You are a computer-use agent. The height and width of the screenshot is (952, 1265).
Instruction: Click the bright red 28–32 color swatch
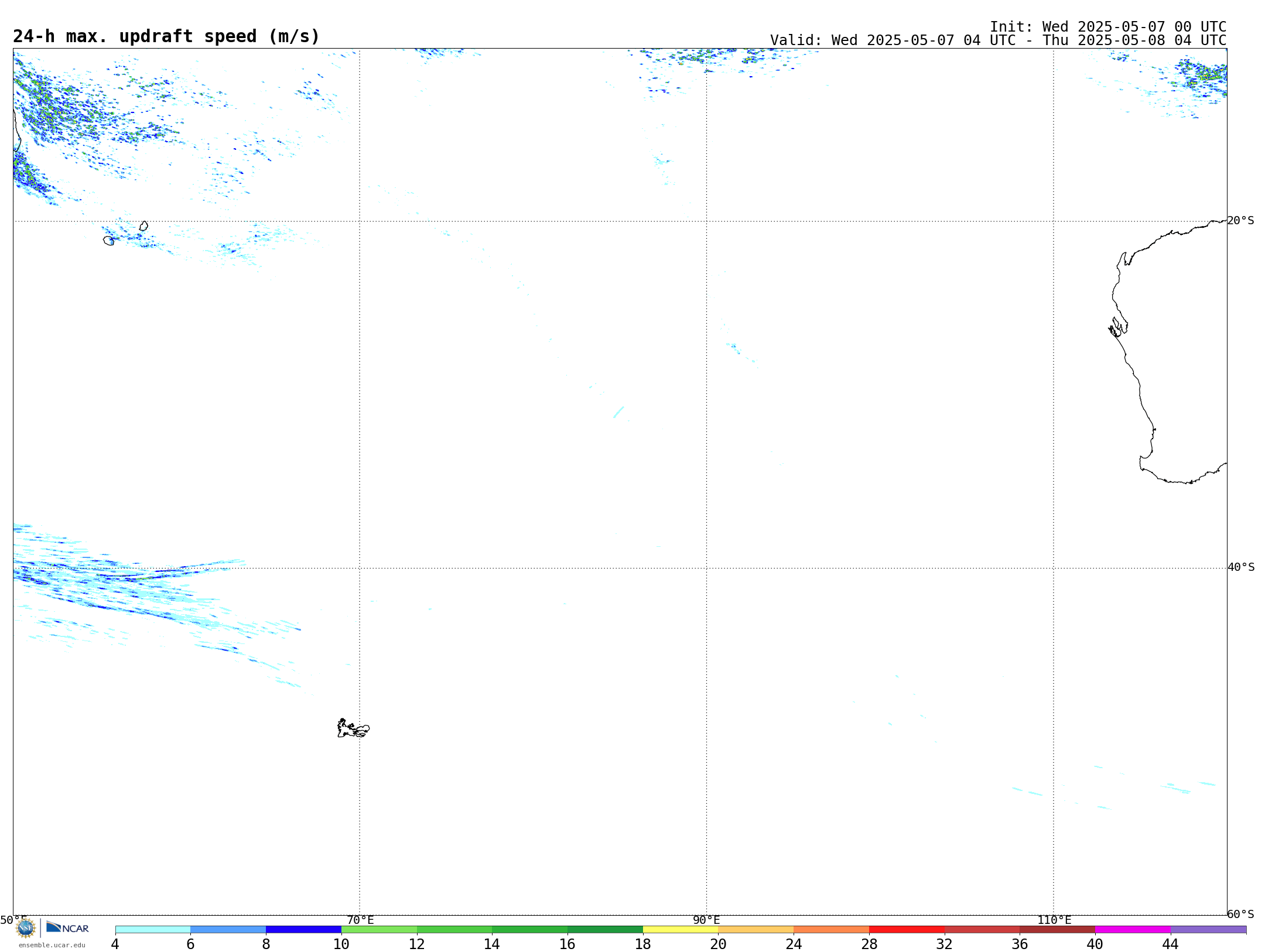[907, 929]
